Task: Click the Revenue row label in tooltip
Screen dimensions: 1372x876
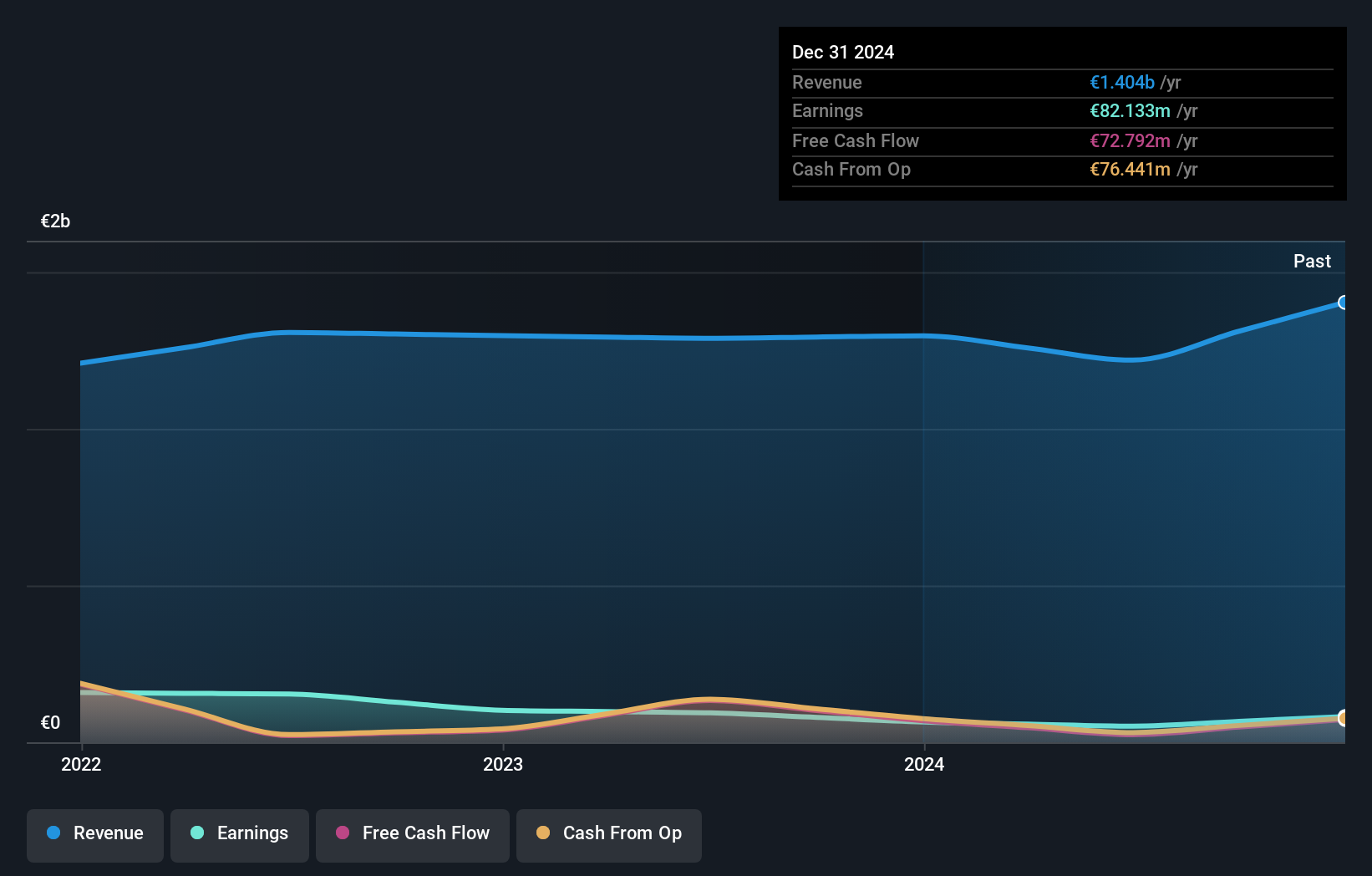Action: 827,82
